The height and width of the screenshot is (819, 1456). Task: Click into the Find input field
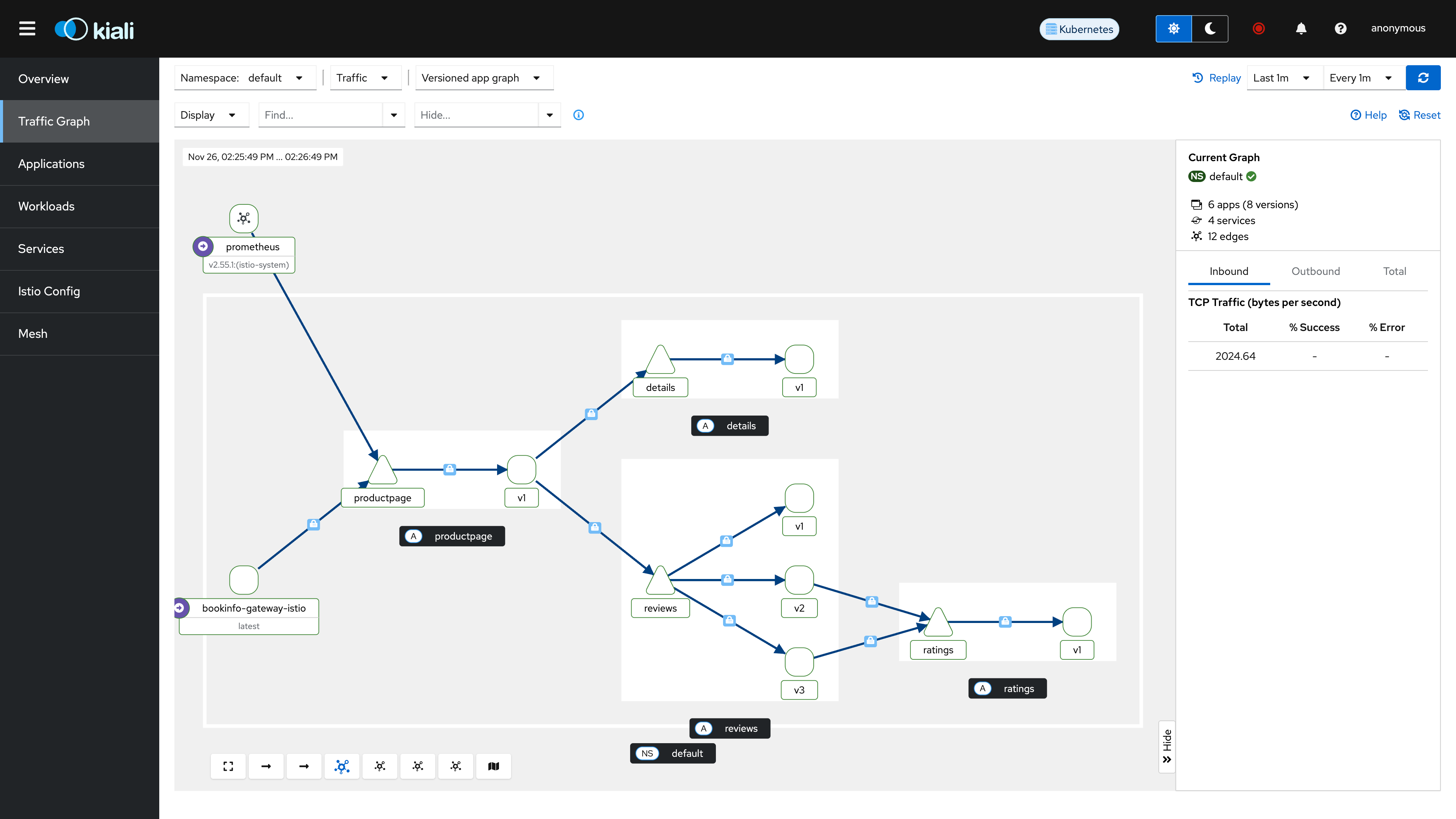tap(320, 115)
